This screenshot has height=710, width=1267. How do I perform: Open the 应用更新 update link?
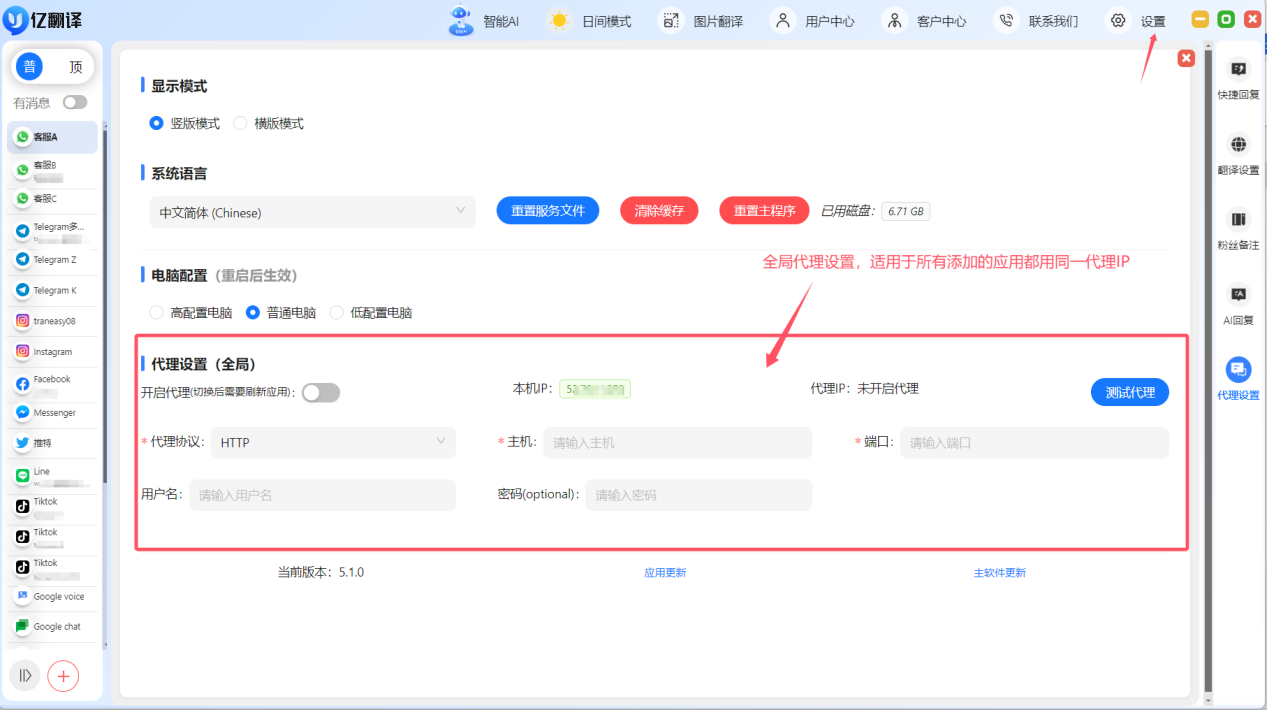pyautogui.click(x=664, y=571)
